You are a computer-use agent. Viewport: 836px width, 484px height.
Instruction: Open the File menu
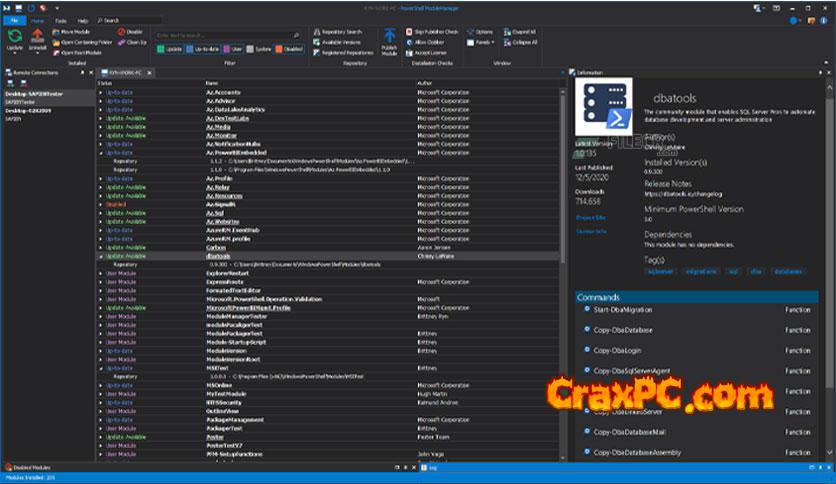click(x=12, y=19)
